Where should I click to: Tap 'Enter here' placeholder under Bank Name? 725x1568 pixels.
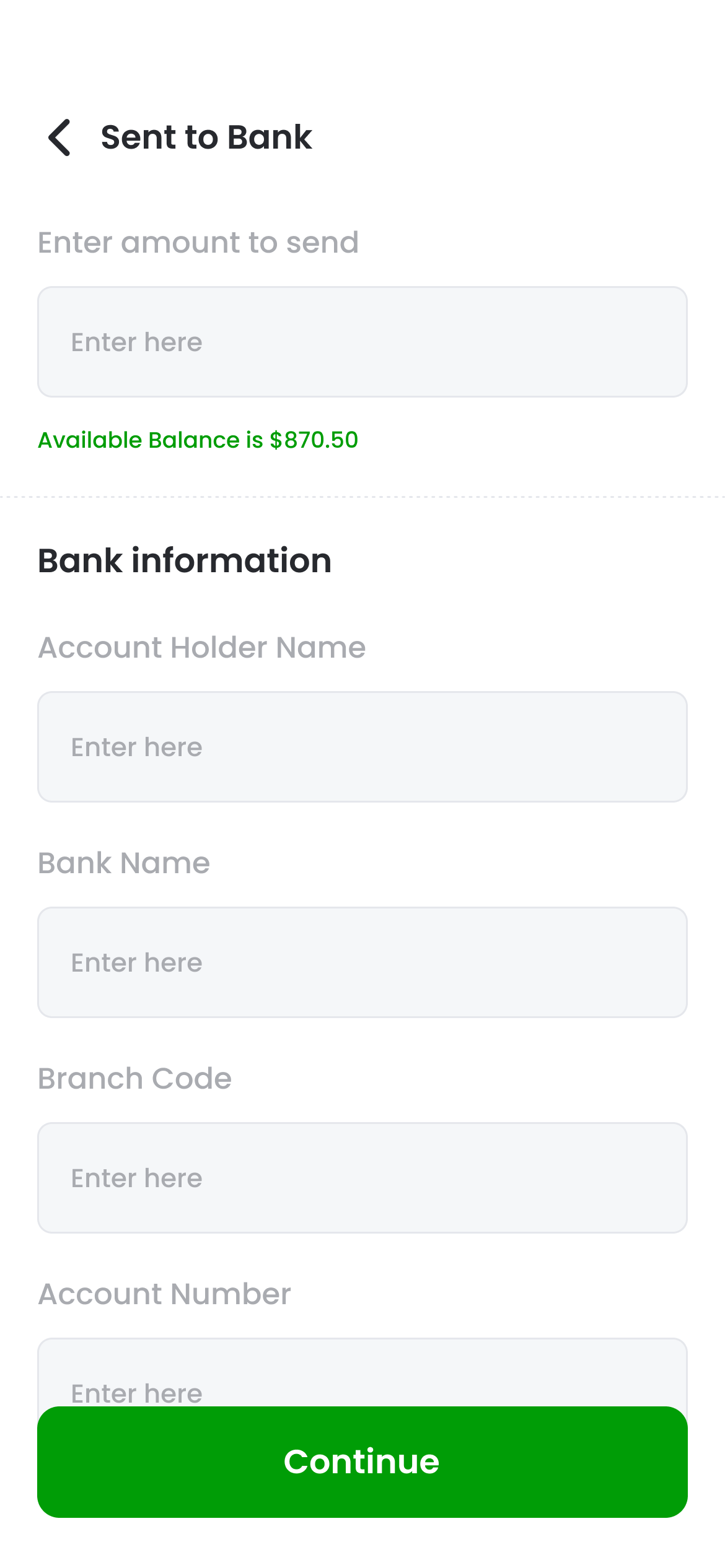(x=137, y=963)
